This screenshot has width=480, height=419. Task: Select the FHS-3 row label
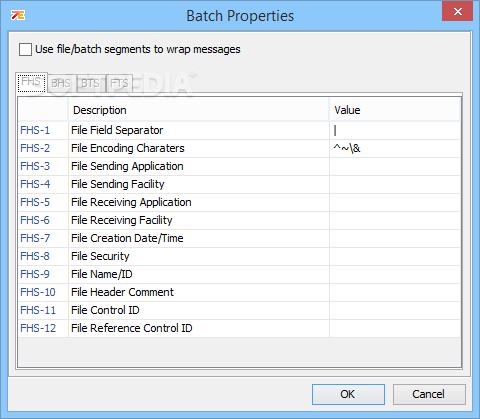click(x=35, y=166)
